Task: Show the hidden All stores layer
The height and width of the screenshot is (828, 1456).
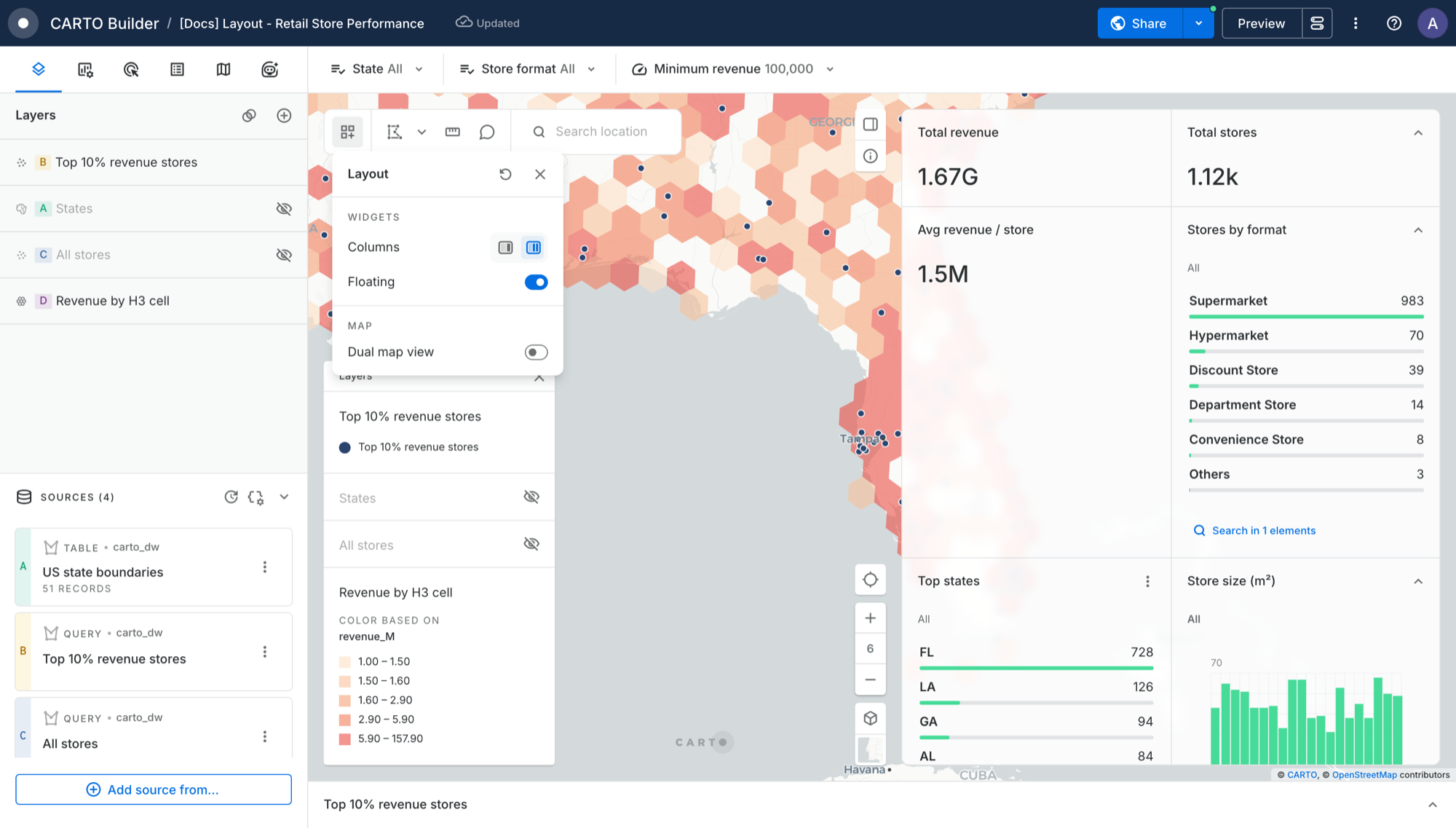Action: (284, 255)
